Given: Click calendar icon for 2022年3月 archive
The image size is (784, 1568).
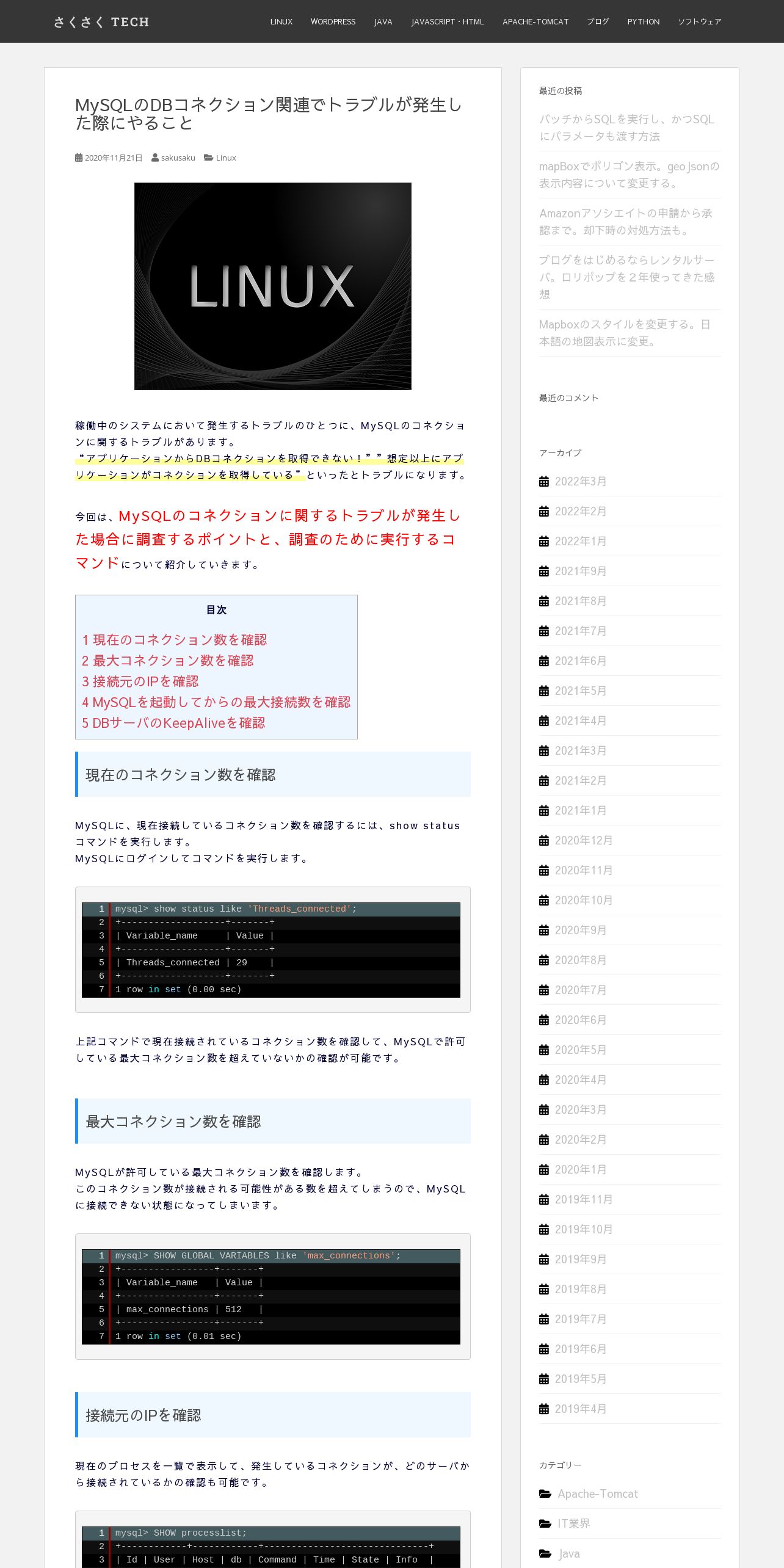Looking at the screenshot, I should (x=544, y=481).
